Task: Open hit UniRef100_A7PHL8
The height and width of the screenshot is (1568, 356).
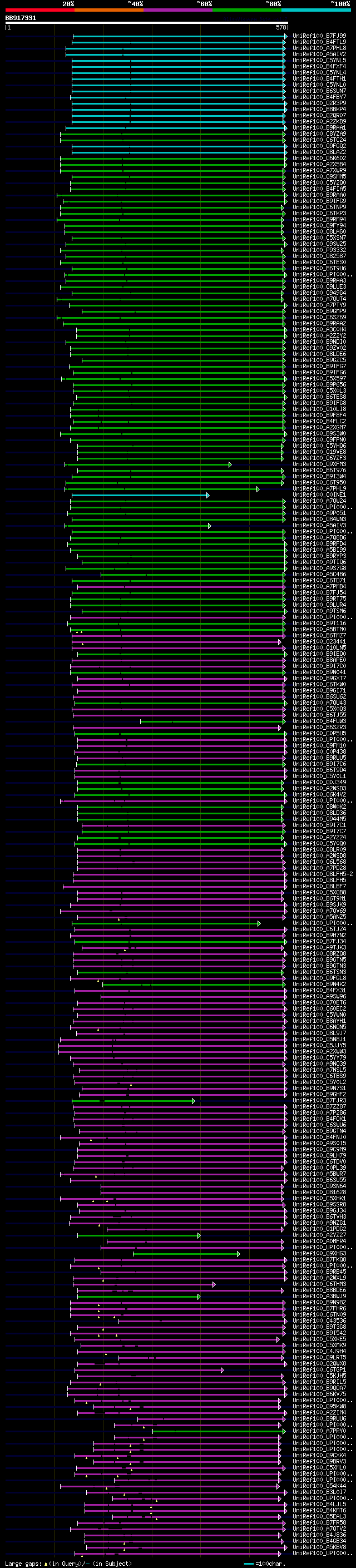Action: [319, 48]
